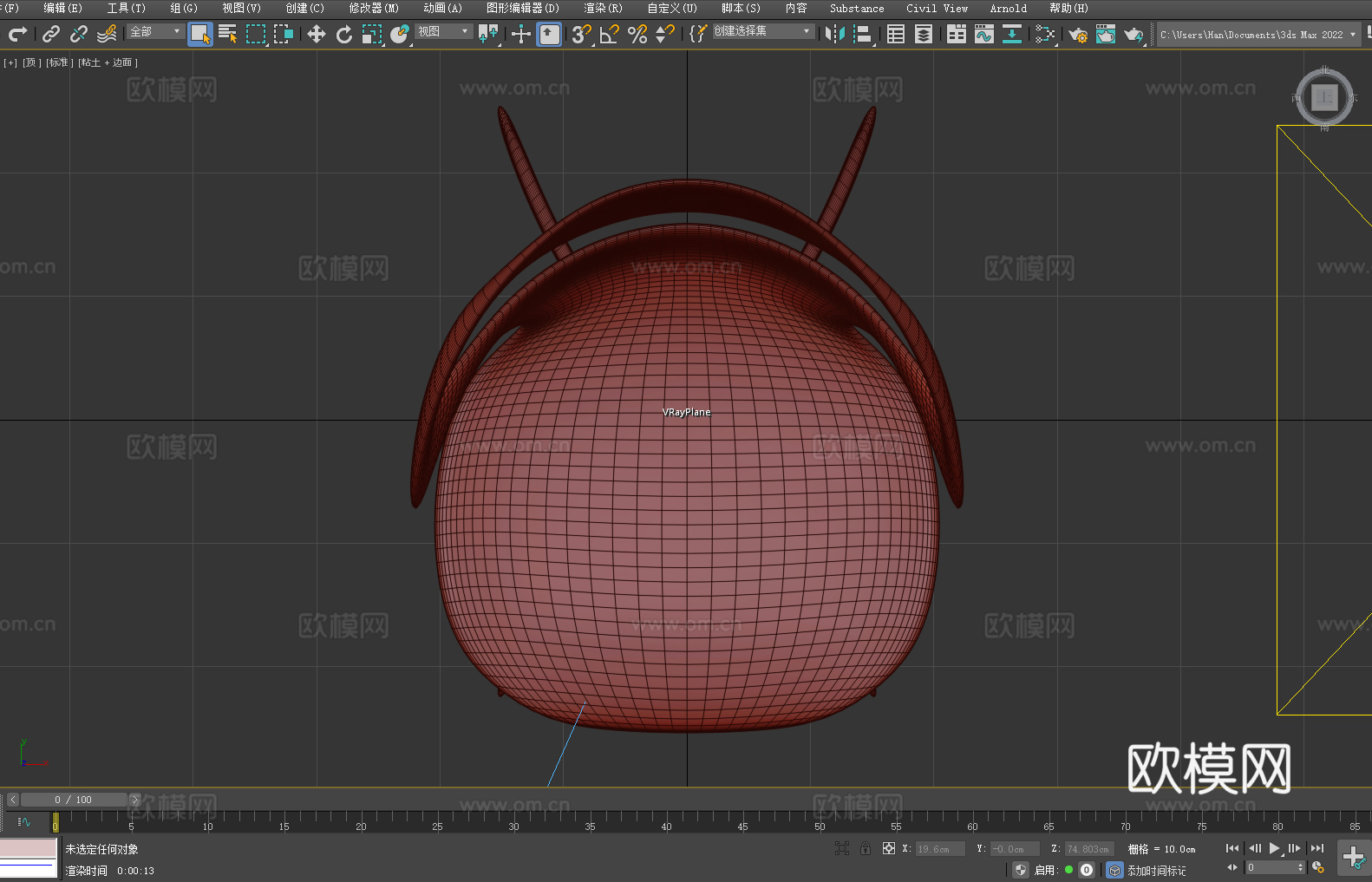Activate the Select and Scale tool

(372, 35)
